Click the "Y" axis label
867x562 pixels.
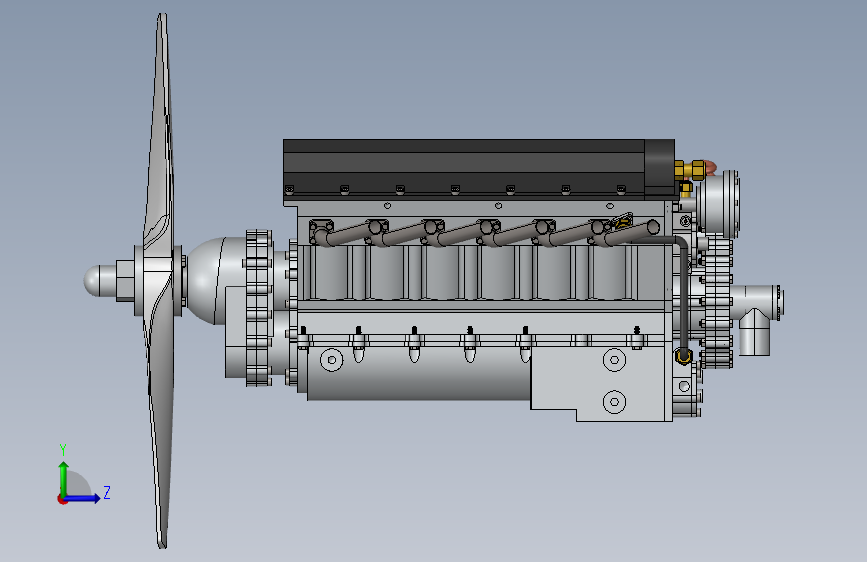click(x=63, y=450)
